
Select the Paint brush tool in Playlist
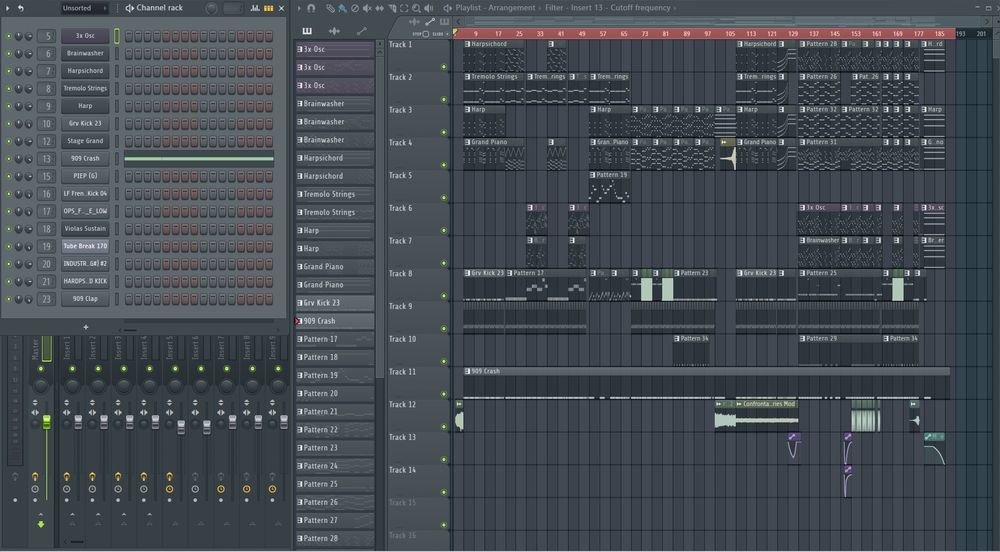pyautogui.click(x=342, y=8)
